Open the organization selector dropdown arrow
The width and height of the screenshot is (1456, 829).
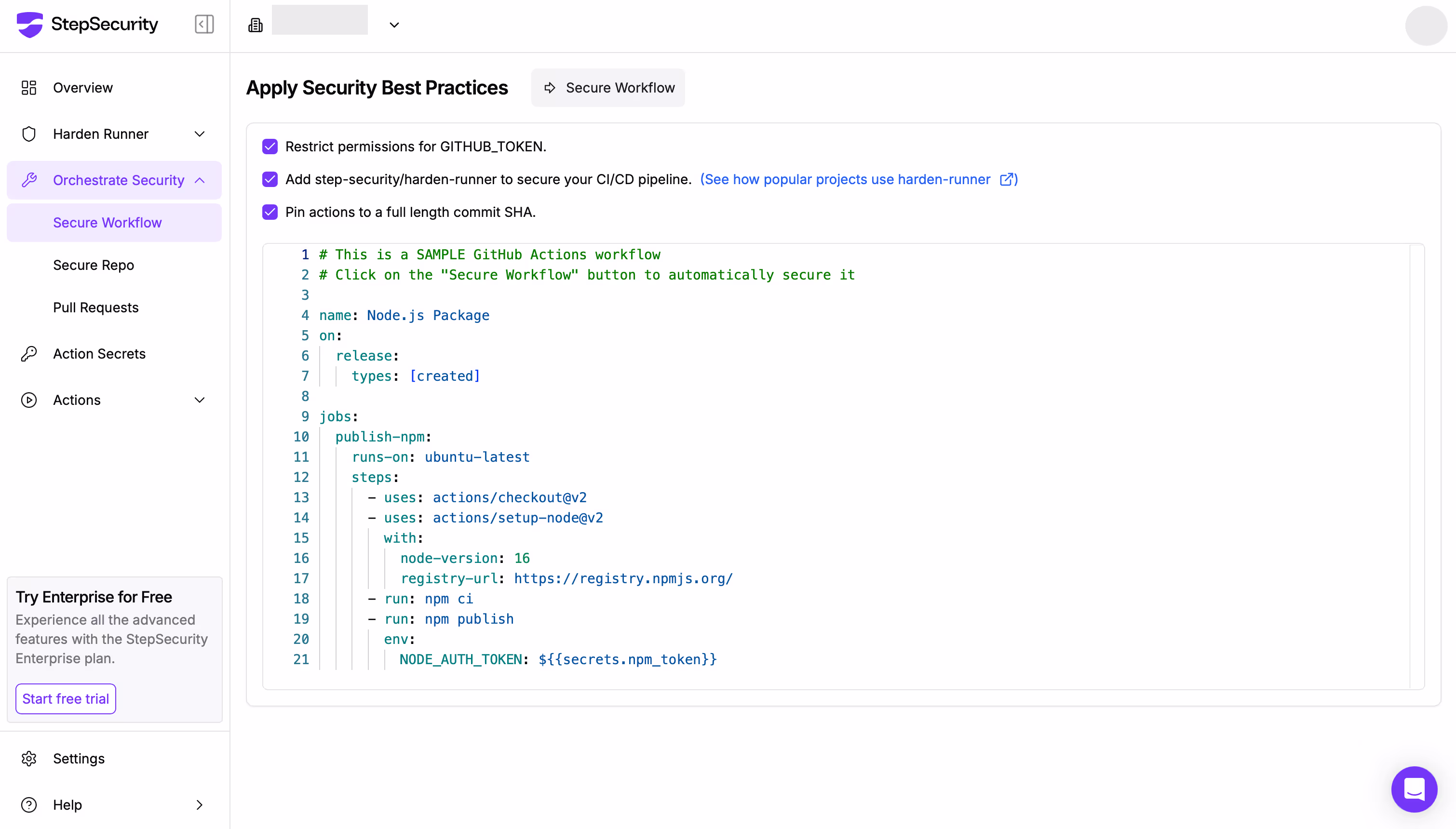tap(394, 25)
